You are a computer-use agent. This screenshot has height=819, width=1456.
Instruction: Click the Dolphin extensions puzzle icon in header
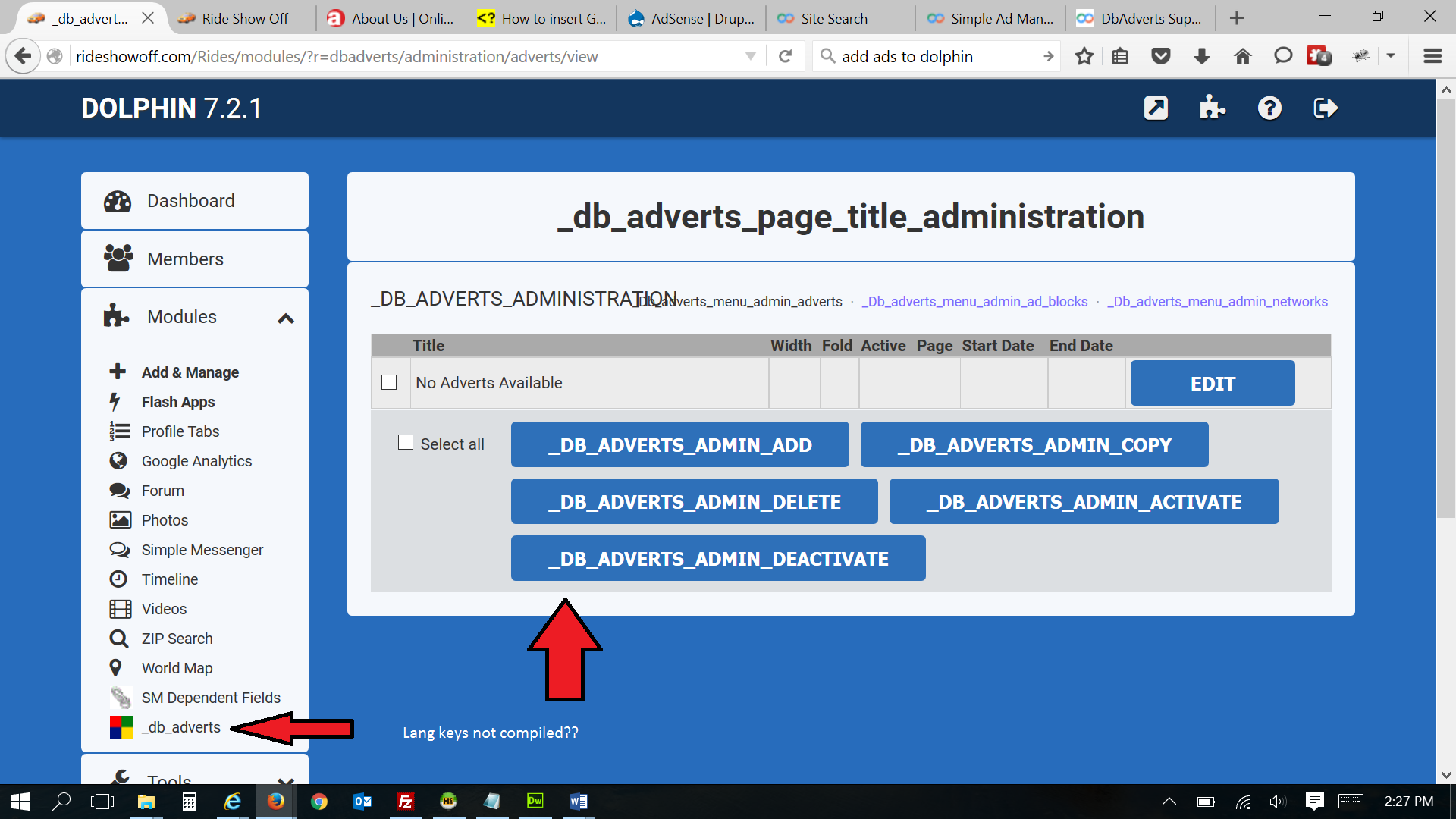click(x=1212, y=108)
